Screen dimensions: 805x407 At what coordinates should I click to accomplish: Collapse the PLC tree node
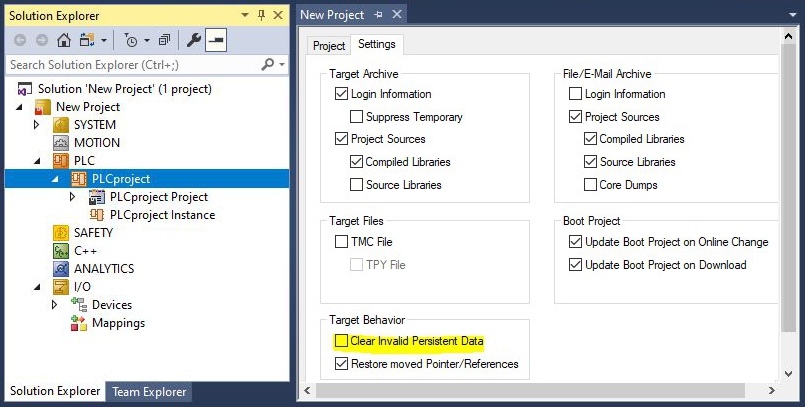pos(37,161)
